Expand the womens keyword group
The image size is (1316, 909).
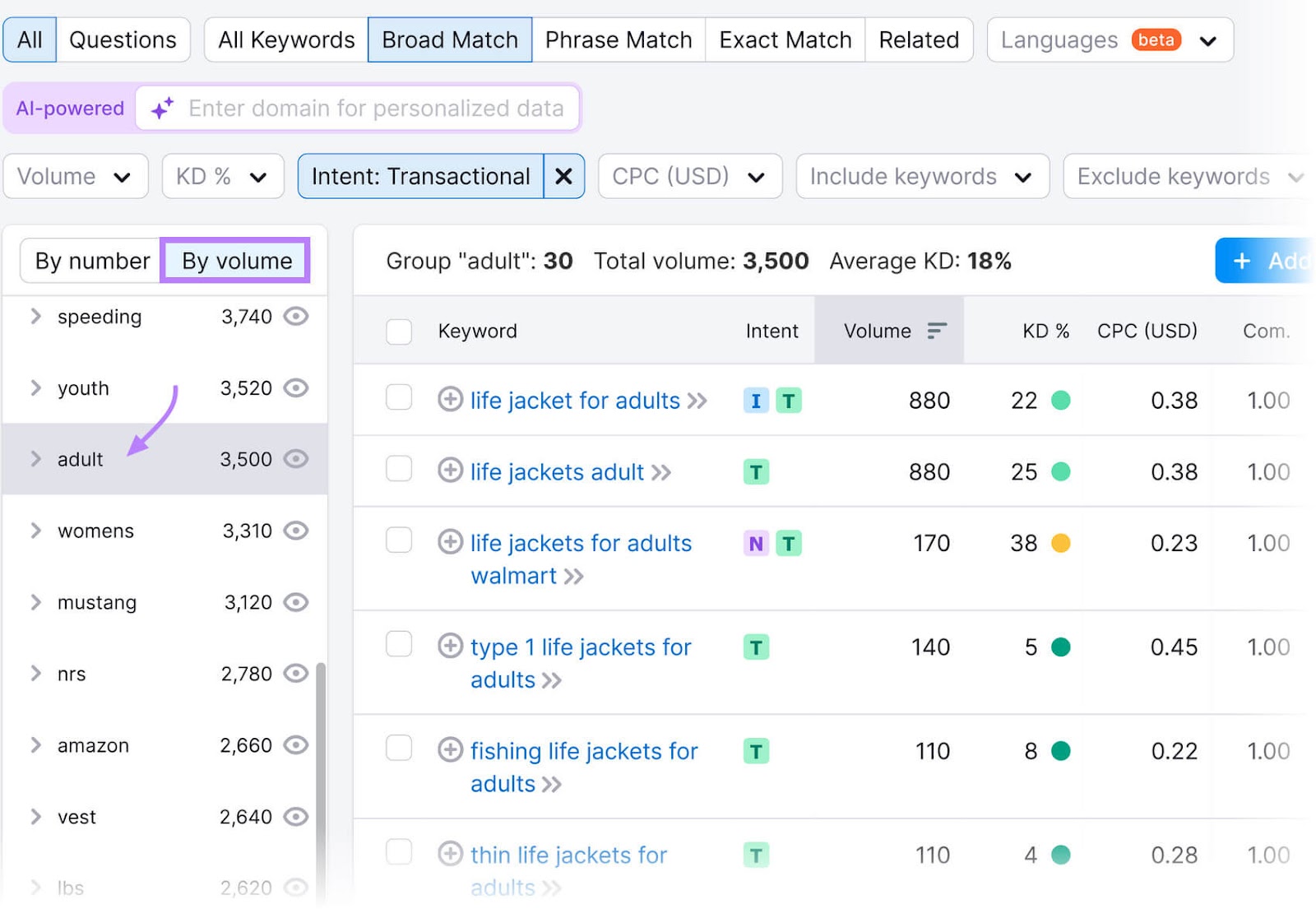pyautogui.click(x=35, y=531)
